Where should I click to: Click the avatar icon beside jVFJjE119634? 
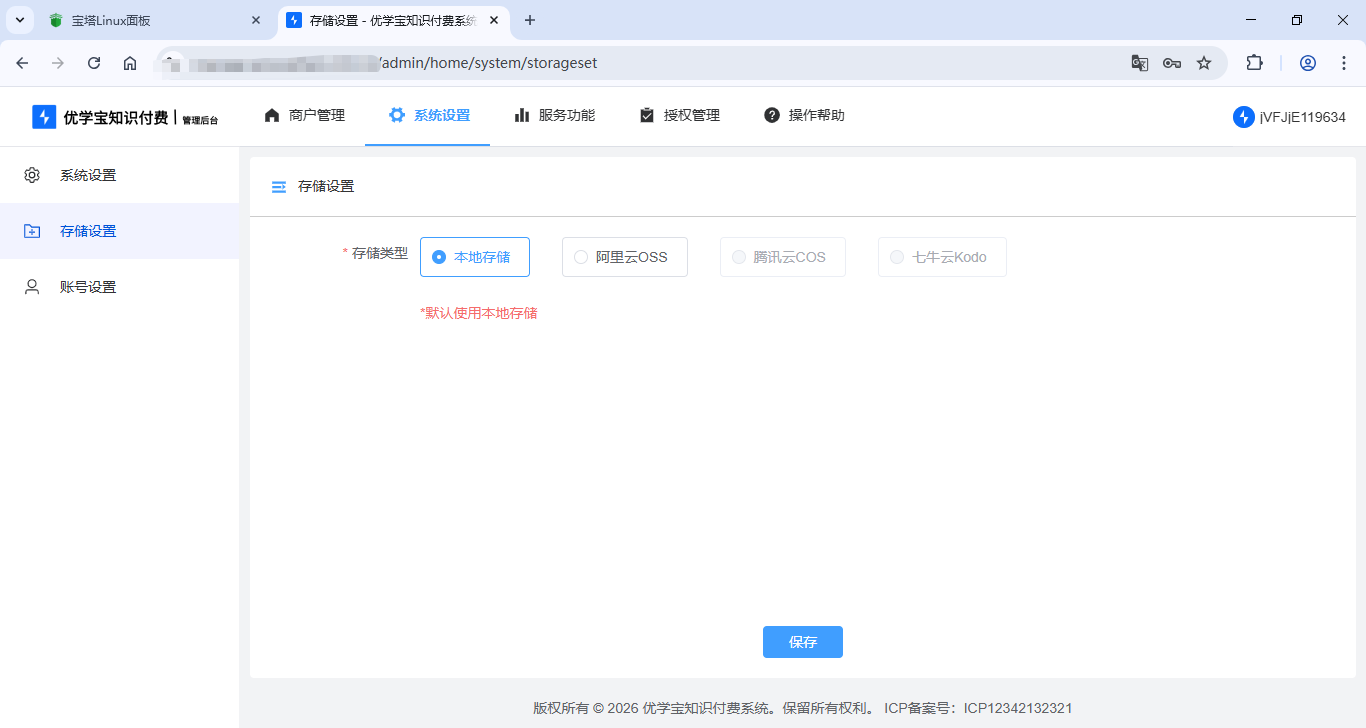(x=1243, y=116)
